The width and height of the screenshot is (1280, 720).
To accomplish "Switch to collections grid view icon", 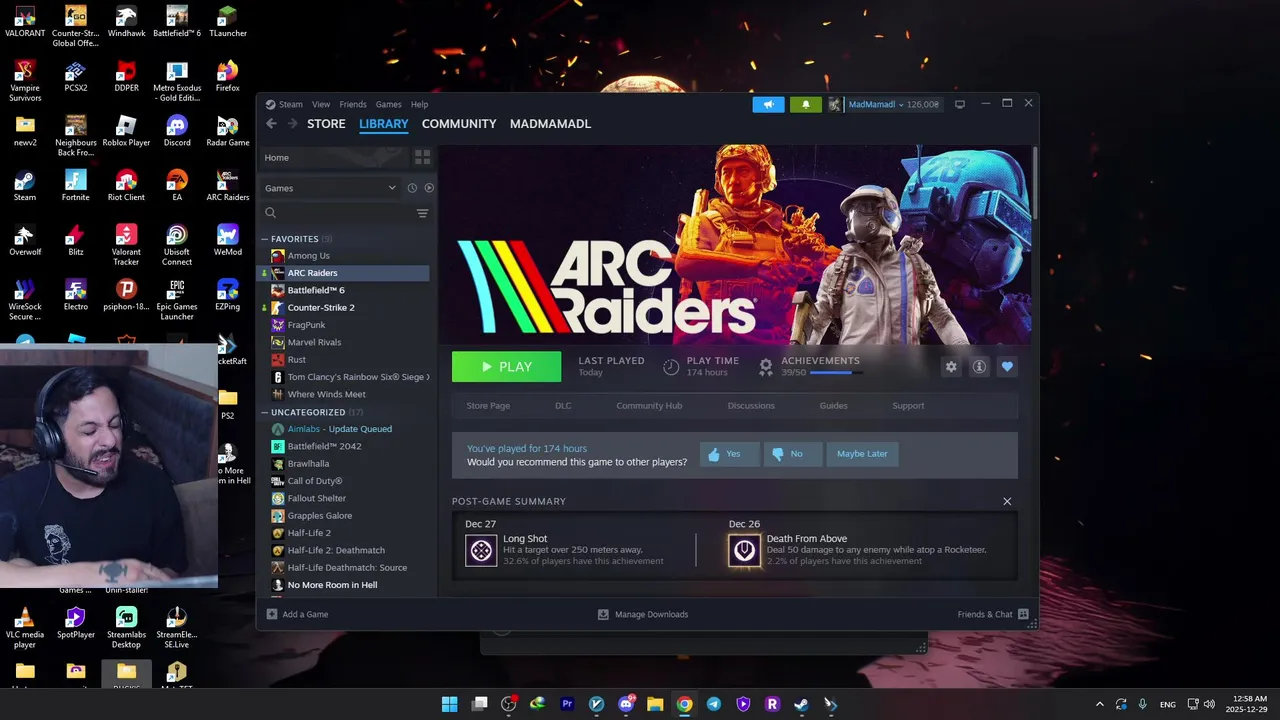I will (422, 157).
